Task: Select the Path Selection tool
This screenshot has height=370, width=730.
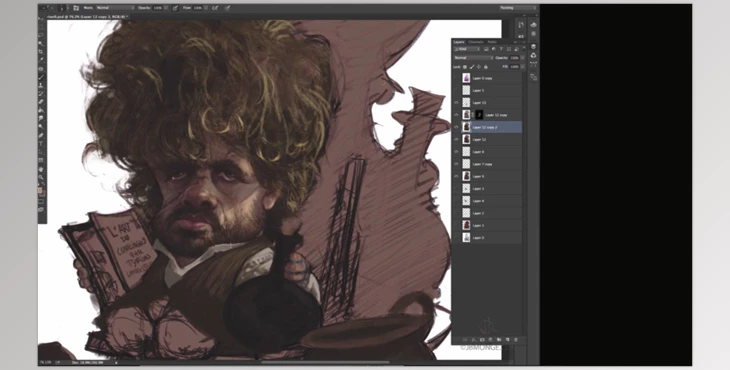Action: (41, 152)
